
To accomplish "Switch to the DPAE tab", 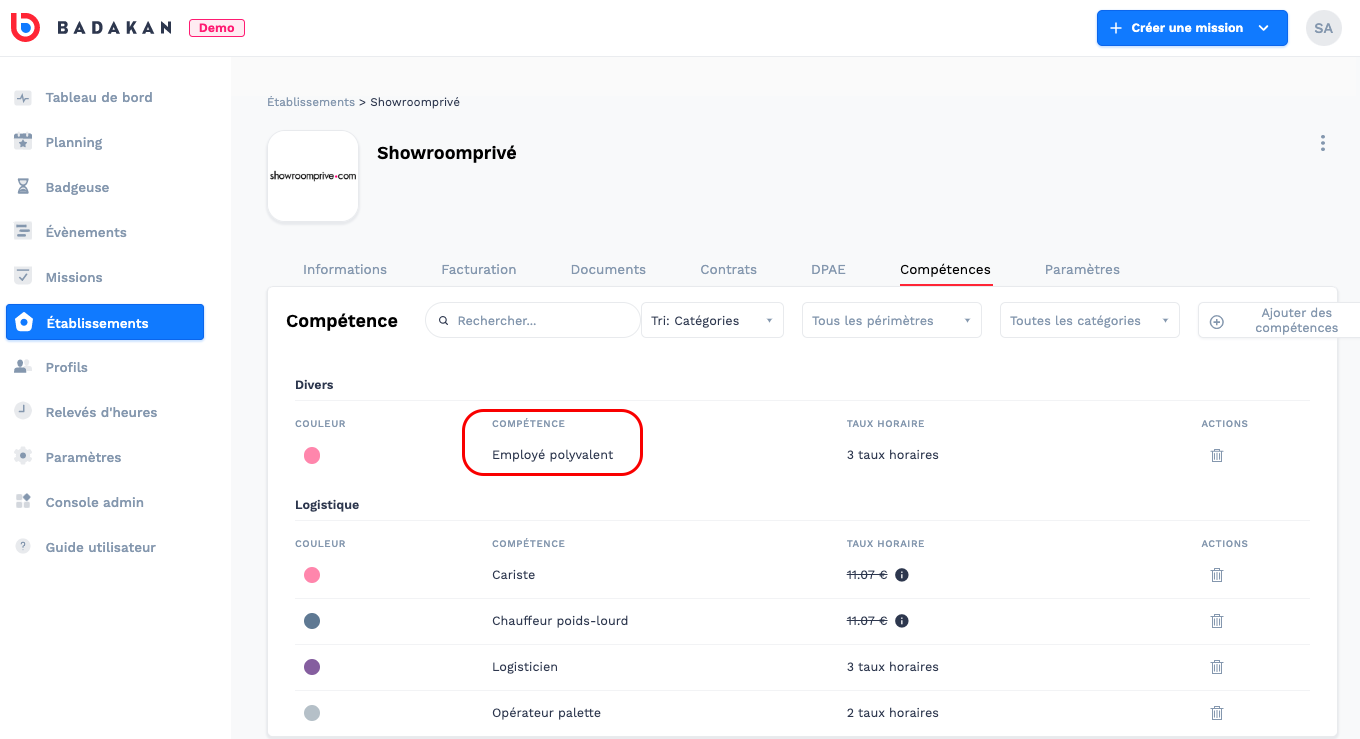I will [x=828, y=269].
